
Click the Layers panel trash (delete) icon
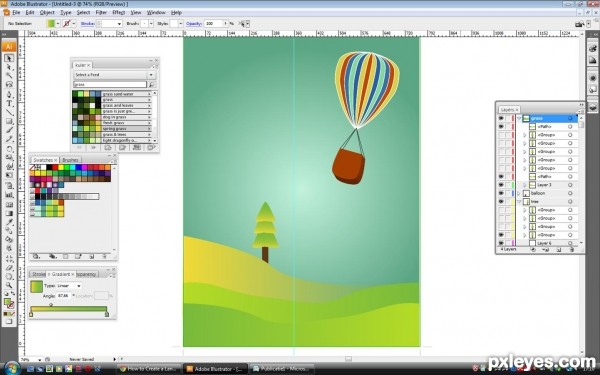572,249
